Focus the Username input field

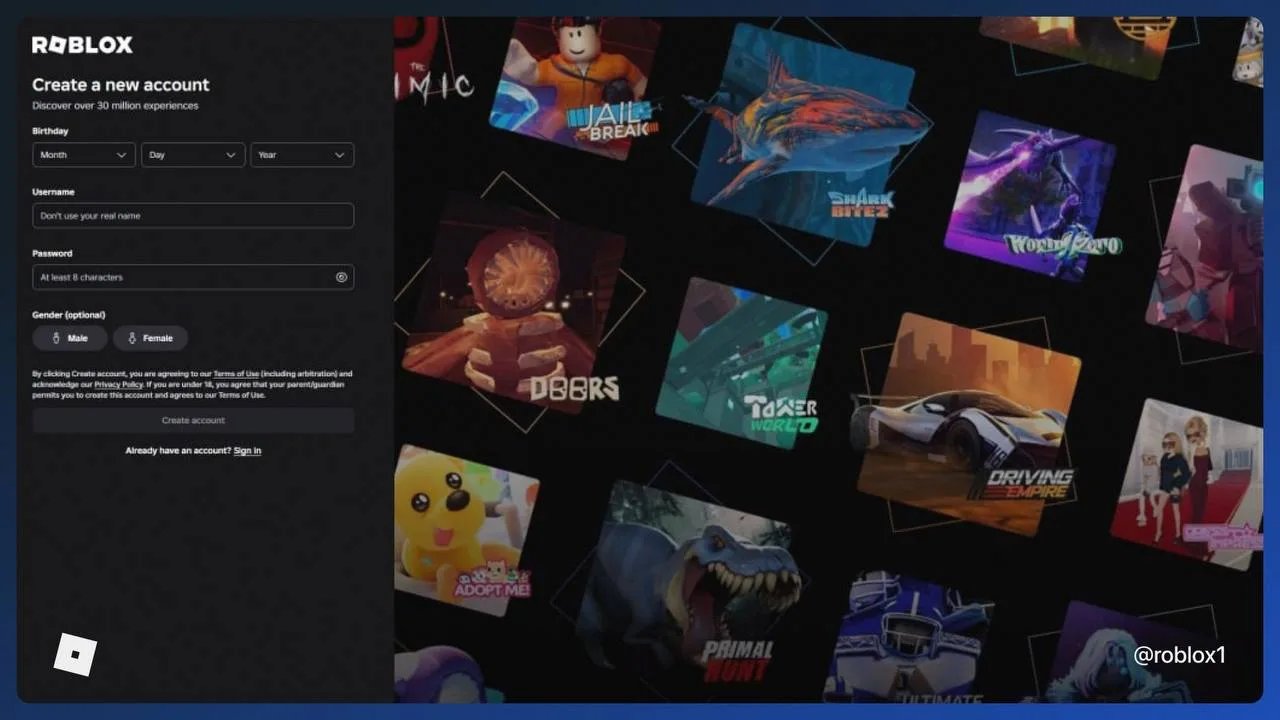click(193, 216)
